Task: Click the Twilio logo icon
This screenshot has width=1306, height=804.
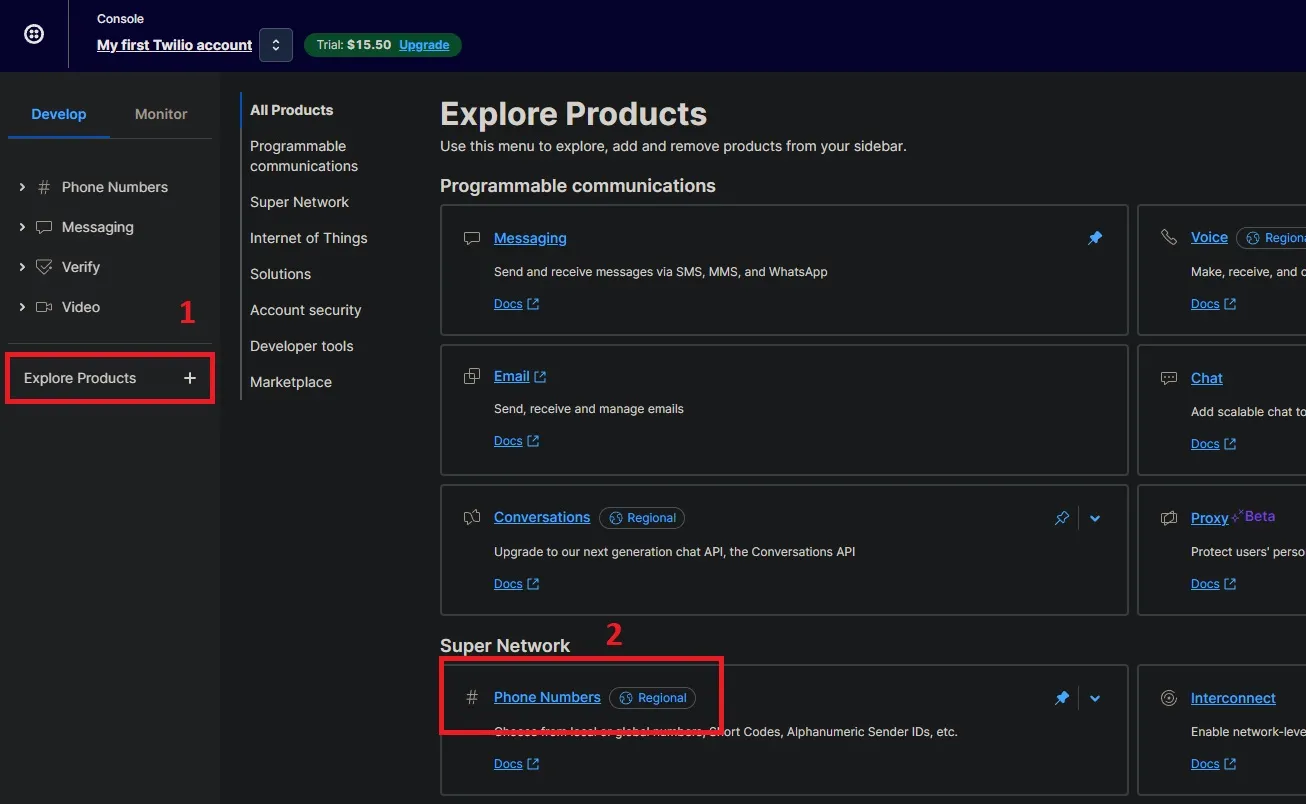Action: click(x=34, y=35)
